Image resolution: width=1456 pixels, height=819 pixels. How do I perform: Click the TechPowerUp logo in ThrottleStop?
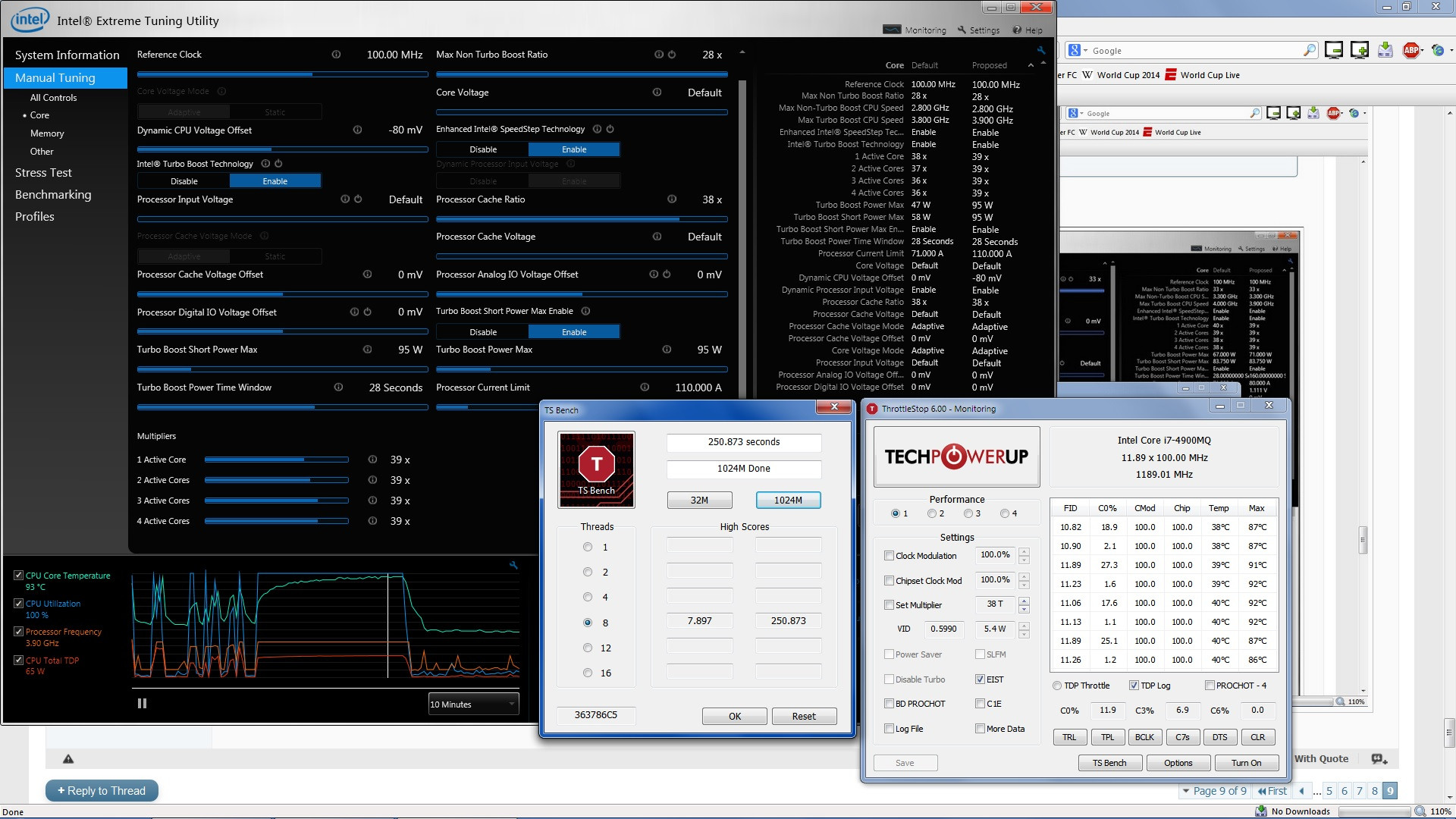[957, 457]
